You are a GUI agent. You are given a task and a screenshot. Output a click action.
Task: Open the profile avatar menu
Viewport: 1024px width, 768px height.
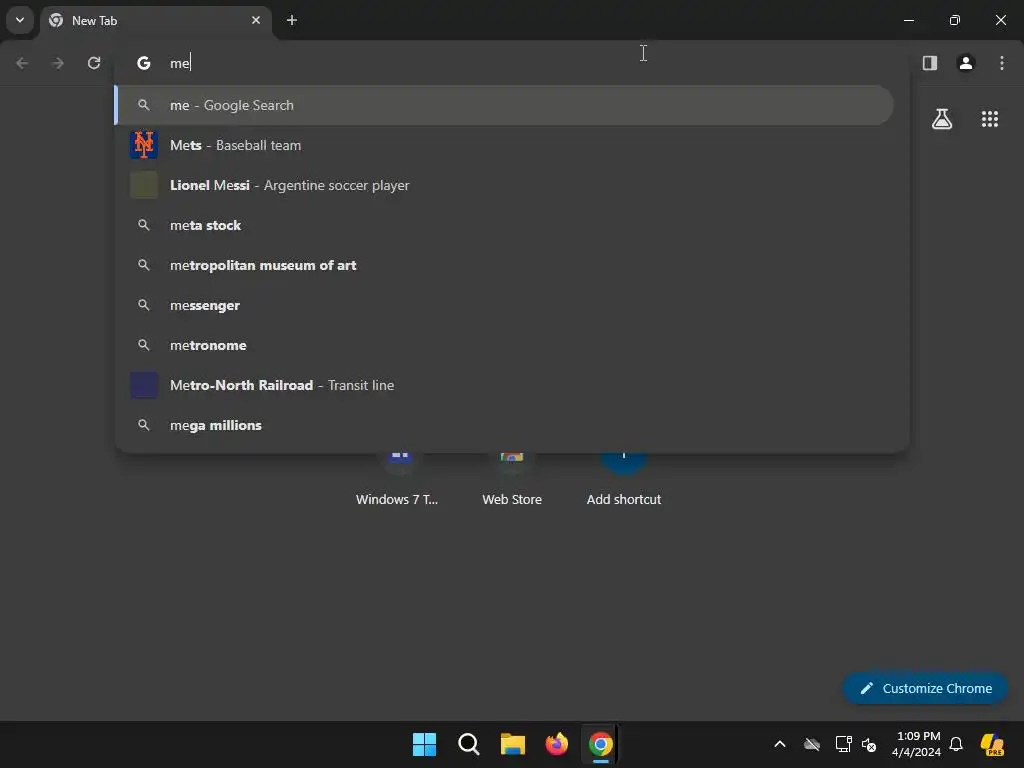coord(966,63)
